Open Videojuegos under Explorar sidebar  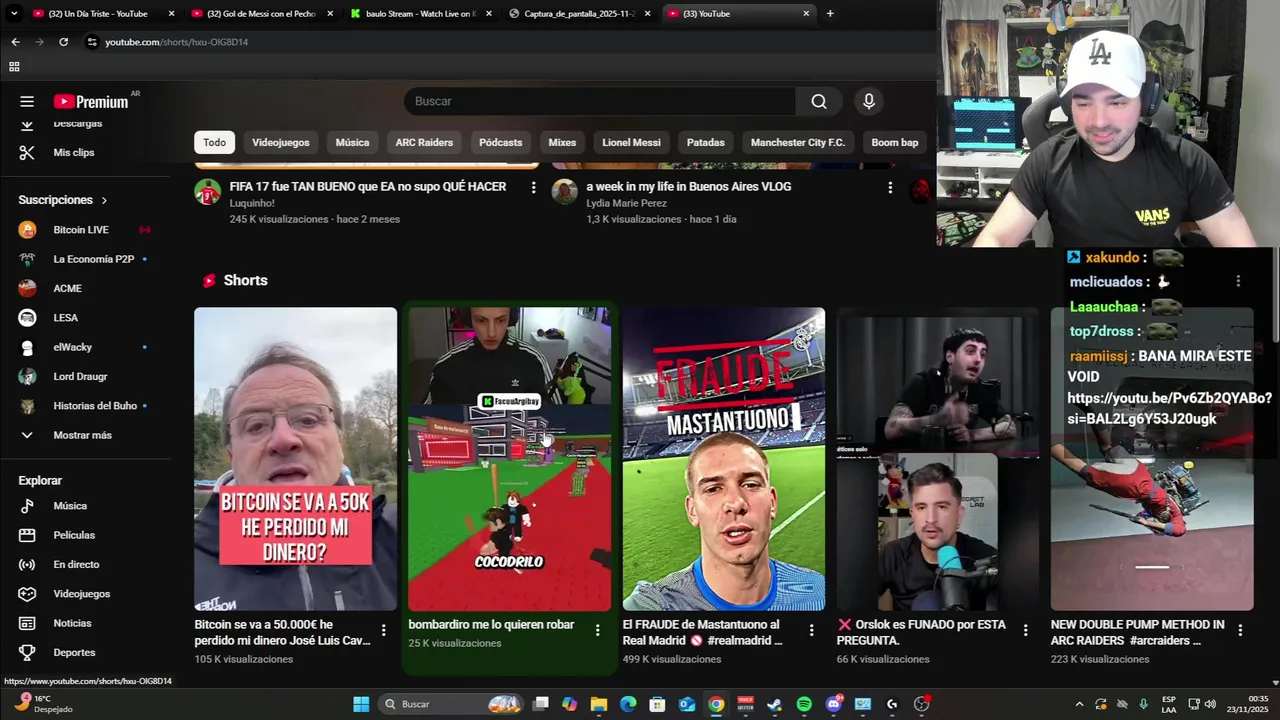pyautogui.click(x=81, y=594)
